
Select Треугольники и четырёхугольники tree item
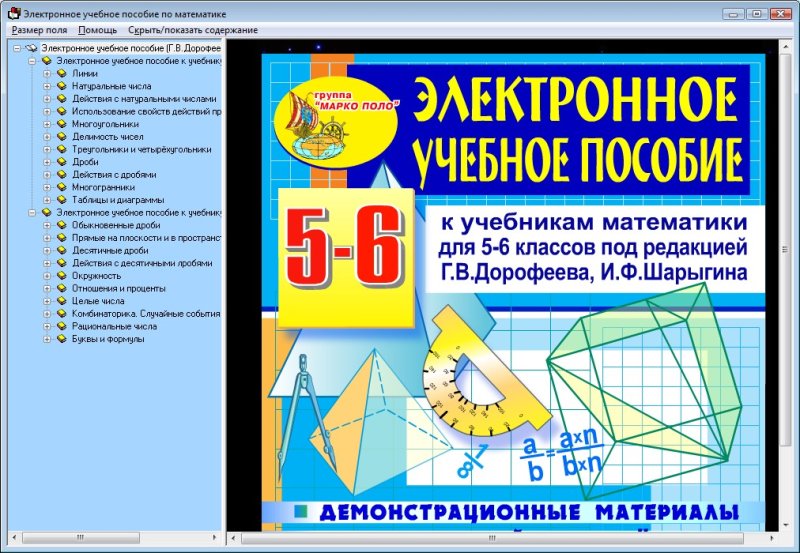[x=141, y=149]
